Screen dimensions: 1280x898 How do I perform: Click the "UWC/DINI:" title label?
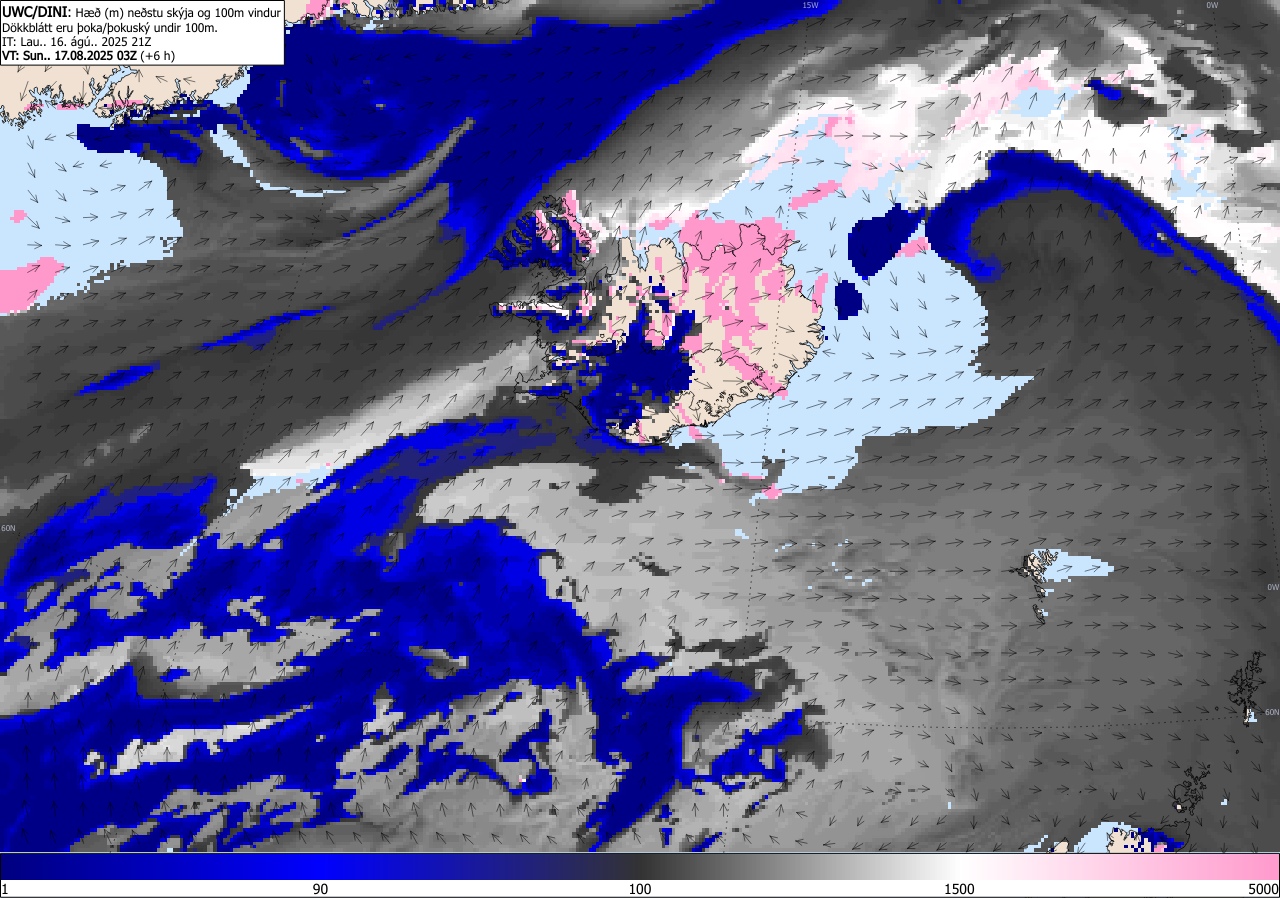tap(36, 11)
